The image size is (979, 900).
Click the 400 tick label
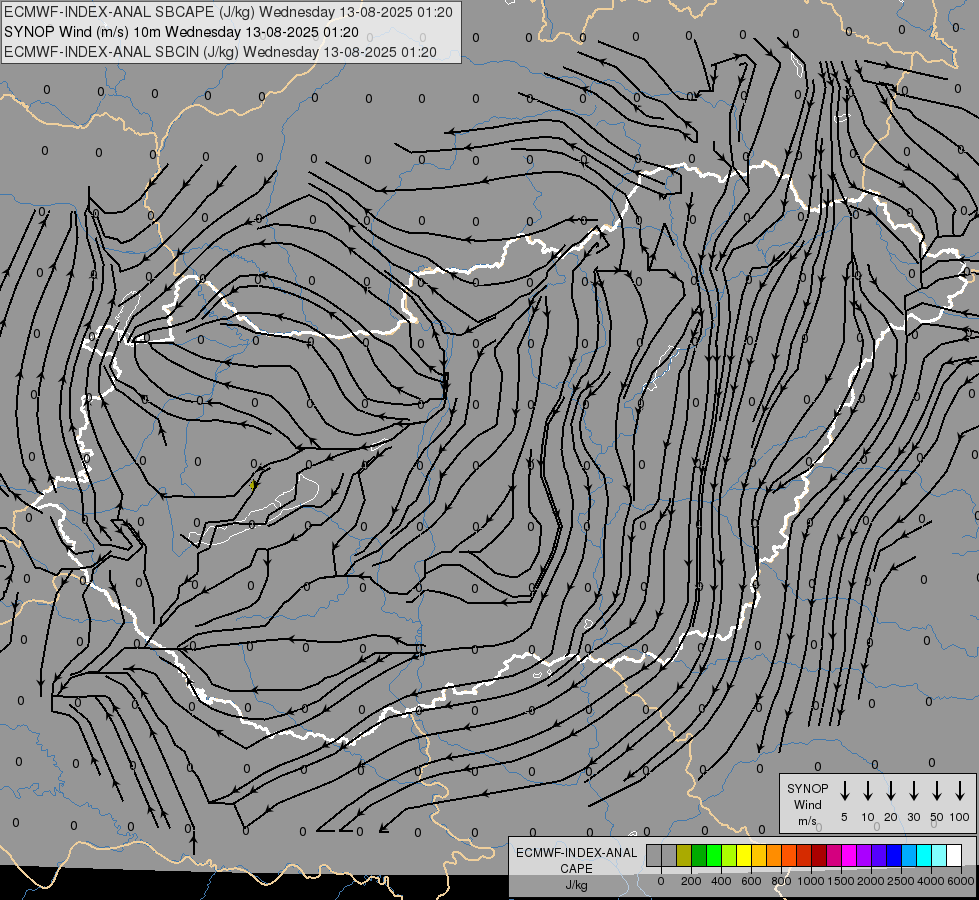click(x=721, y=881)
